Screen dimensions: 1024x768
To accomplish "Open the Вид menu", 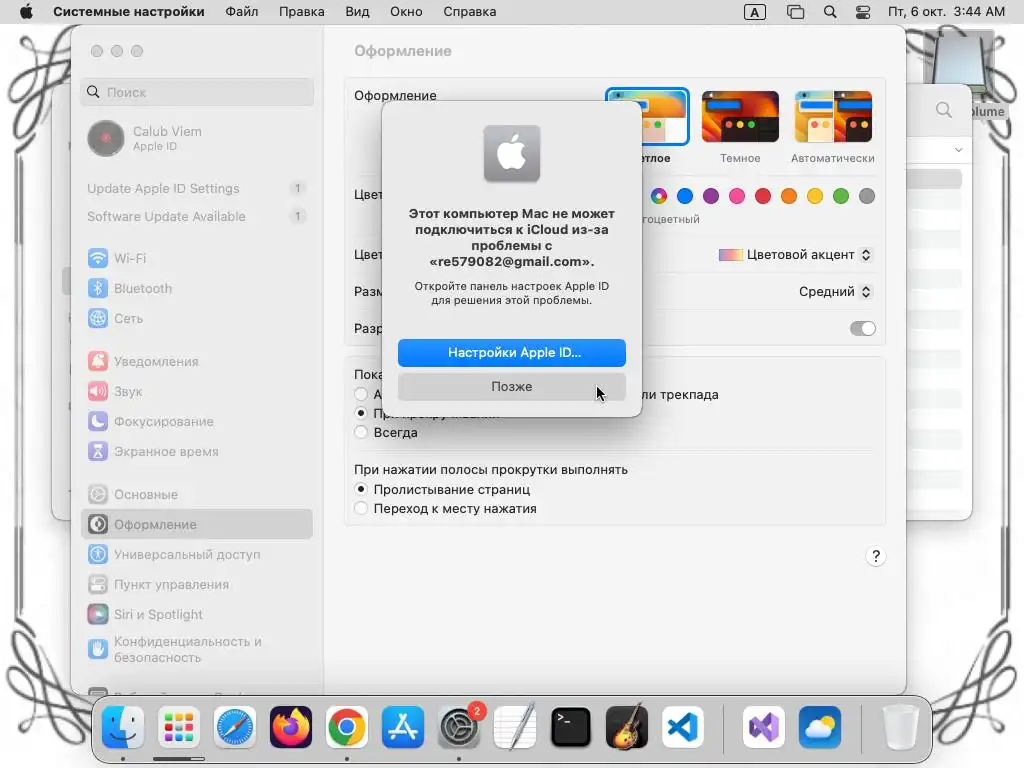I will pos(357,12).
